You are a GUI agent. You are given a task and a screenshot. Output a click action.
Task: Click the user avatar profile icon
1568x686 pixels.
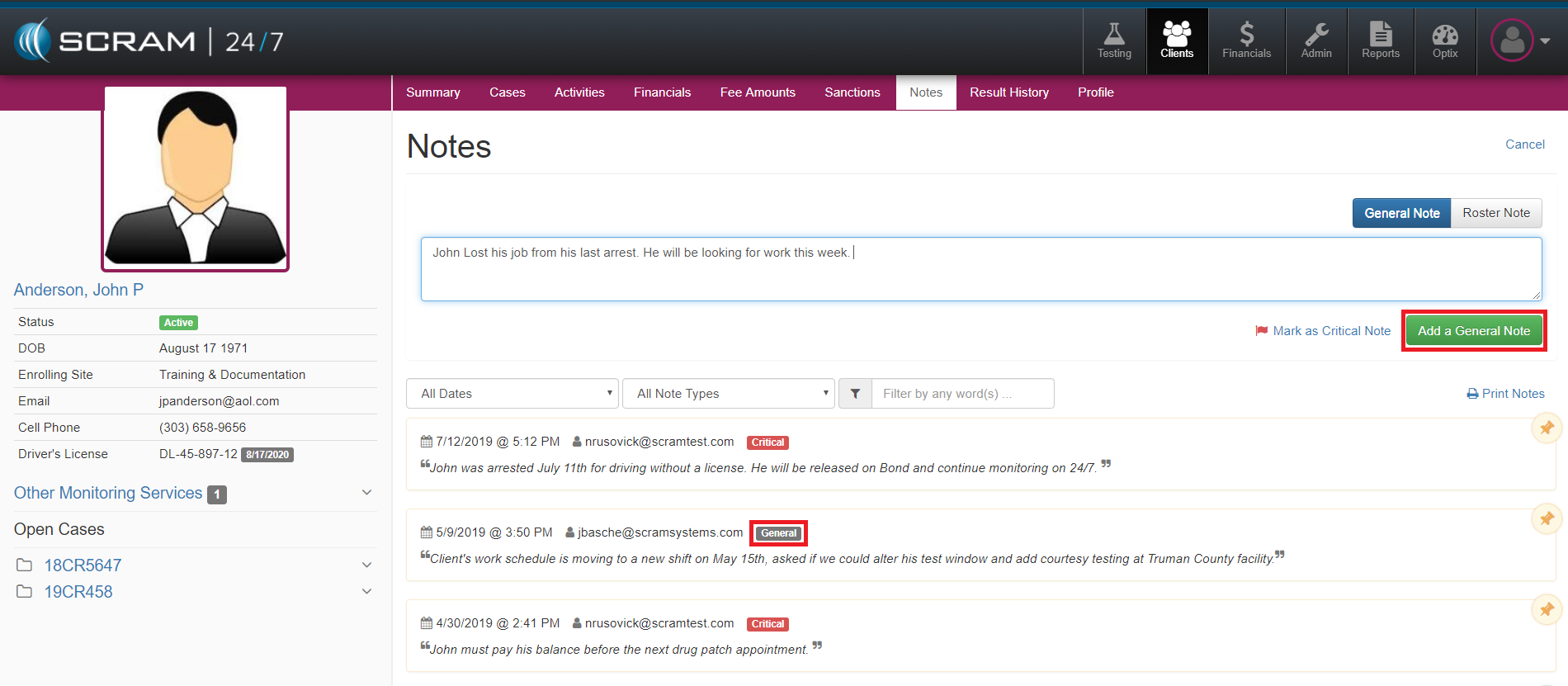coord(1512,40)
